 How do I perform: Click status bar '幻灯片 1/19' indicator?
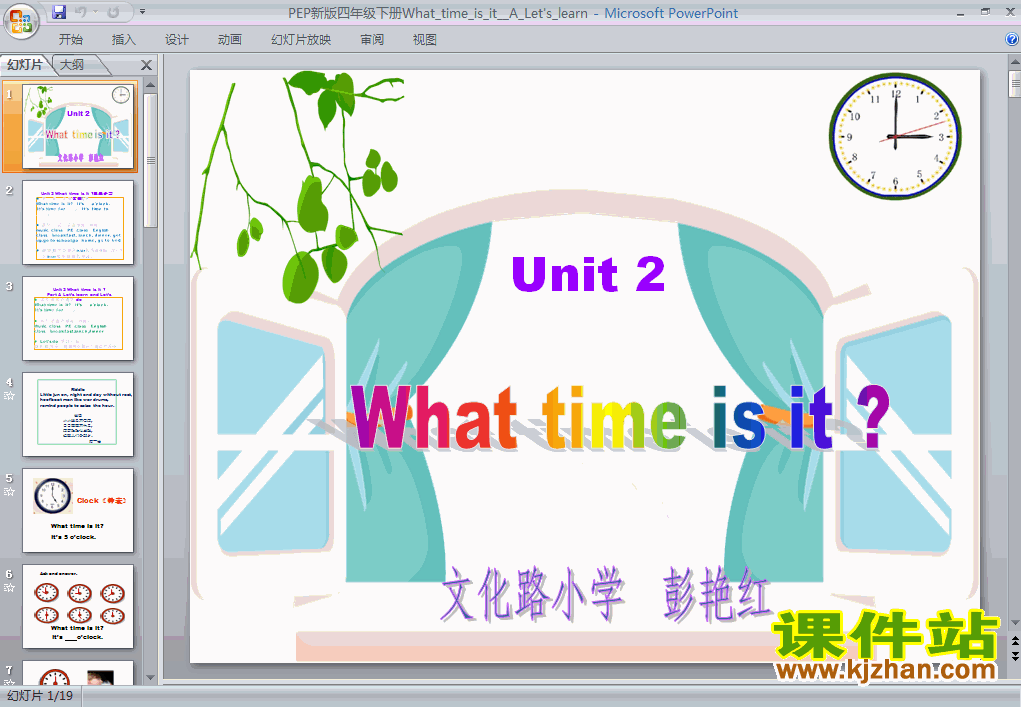40,696
